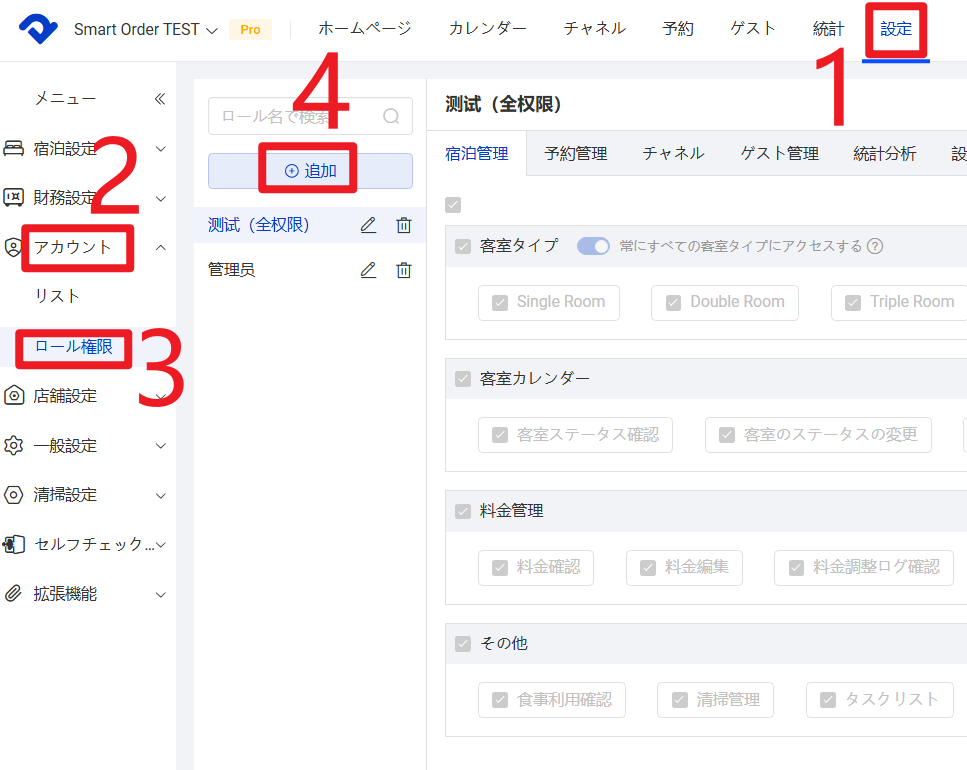Switch to the 予約管理 permission tab
Viewport: 967px width, 770px height.
[575, 154]
